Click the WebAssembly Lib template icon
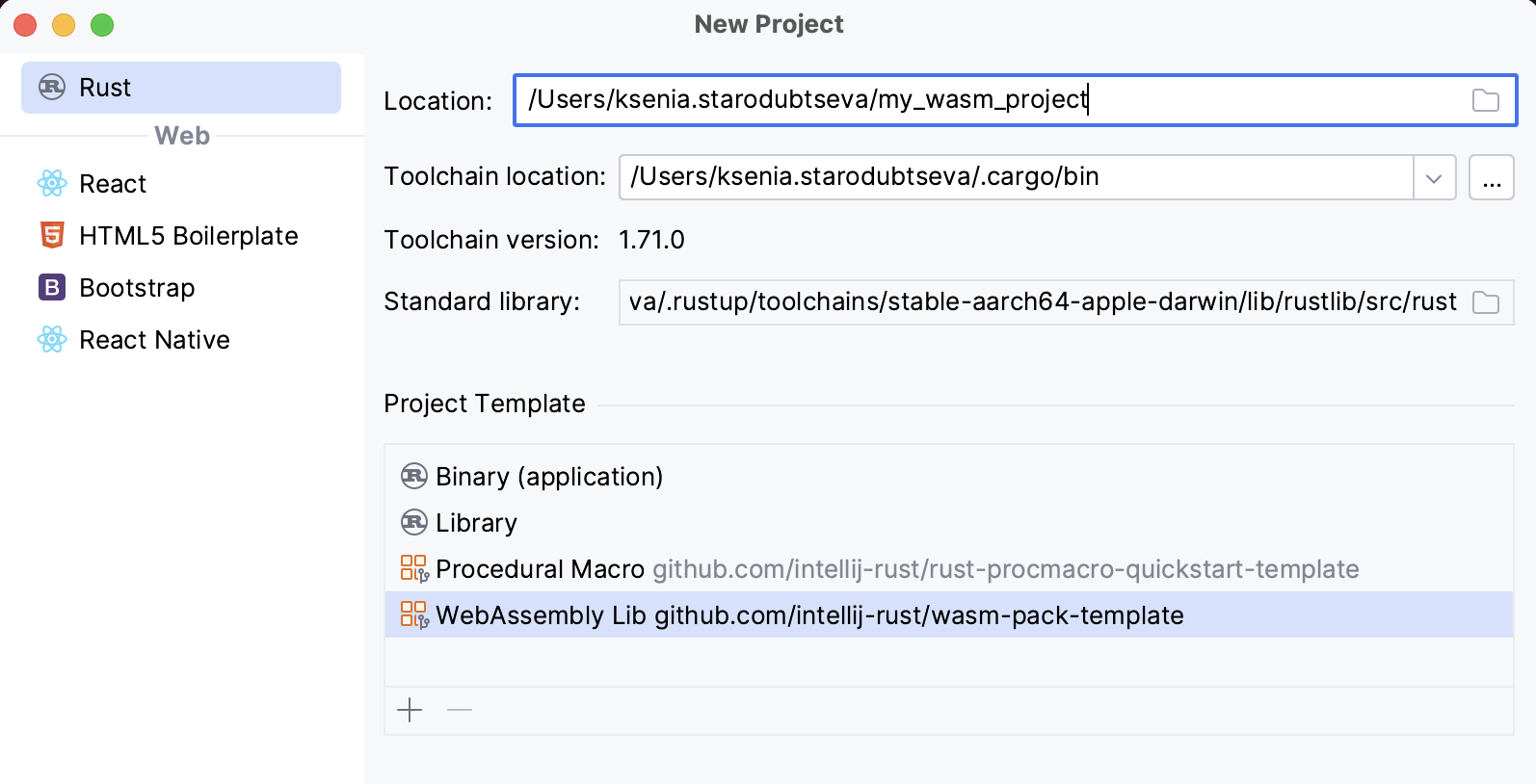This screenshot has width=1536, height=784. coord(414,614)
